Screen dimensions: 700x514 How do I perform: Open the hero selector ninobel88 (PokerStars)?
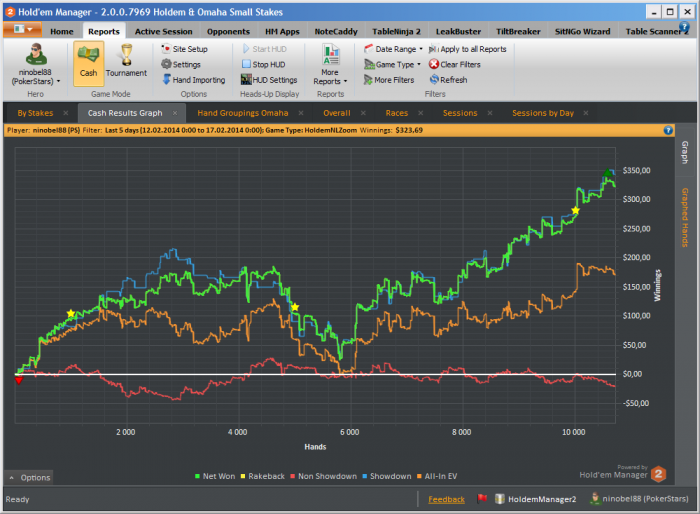[36, 65]
